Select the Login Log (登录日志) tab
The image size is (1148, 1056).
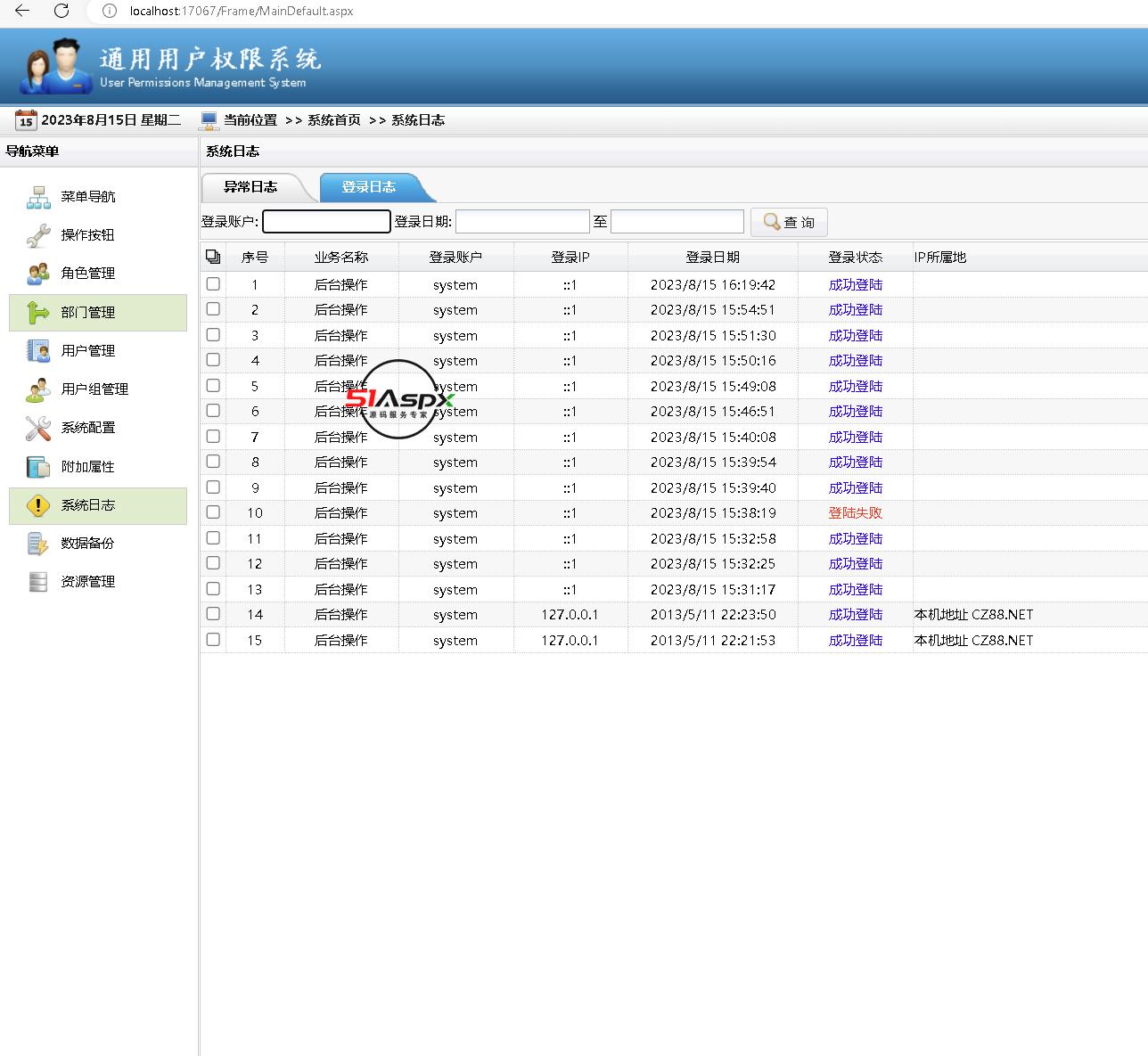tap(369, 187)
